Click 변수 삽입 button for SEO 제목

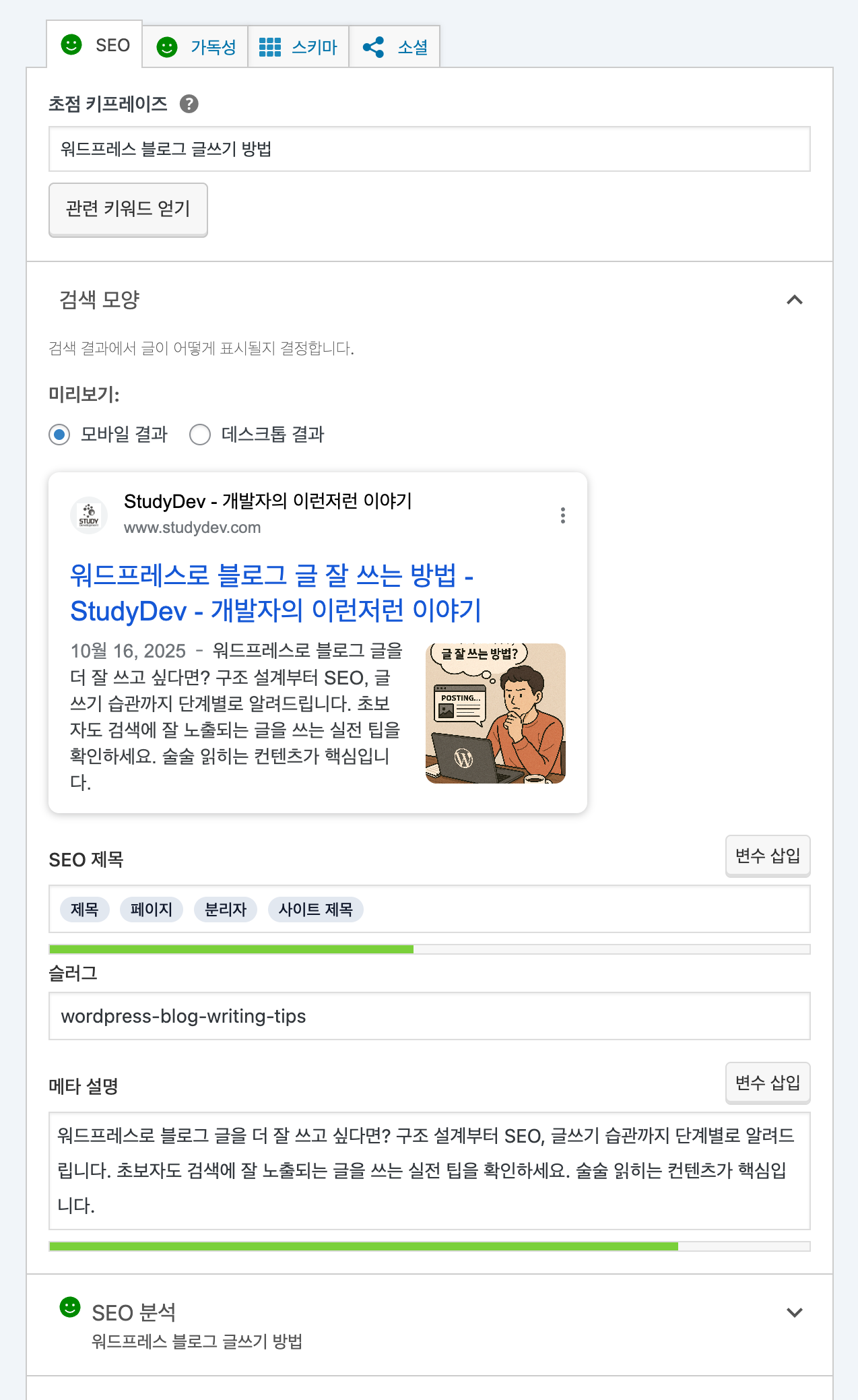[x=767, y=856]
